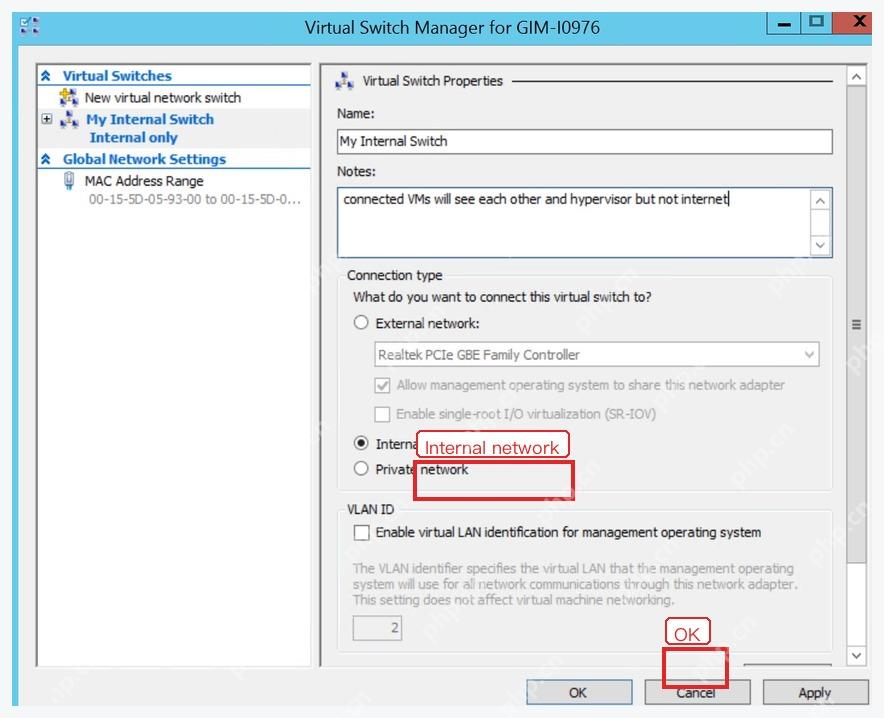
Task: Toggle Enable single-root I/O virtualization checkbox
Action: tap(382, 414)
